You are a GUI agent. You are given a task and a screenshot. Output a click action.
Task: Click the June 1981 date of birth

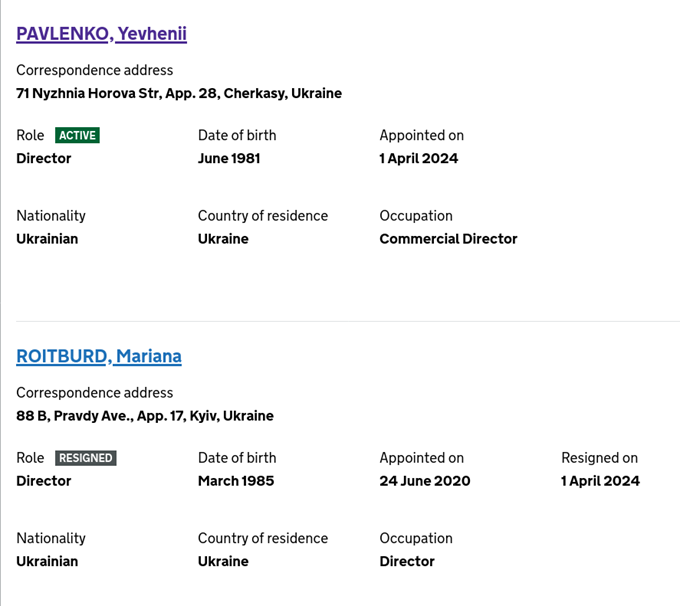pos(229,158)
